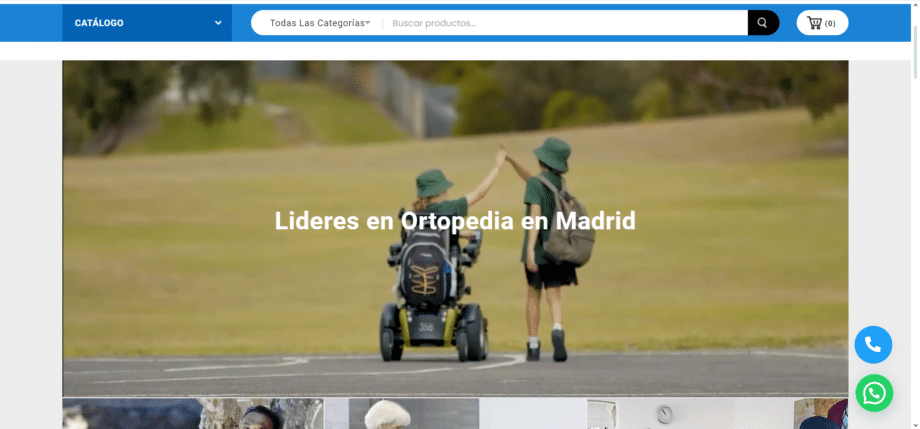Click the blue phone call bubble
This screenshot has width=920, height=429.
tap(873, 344)
